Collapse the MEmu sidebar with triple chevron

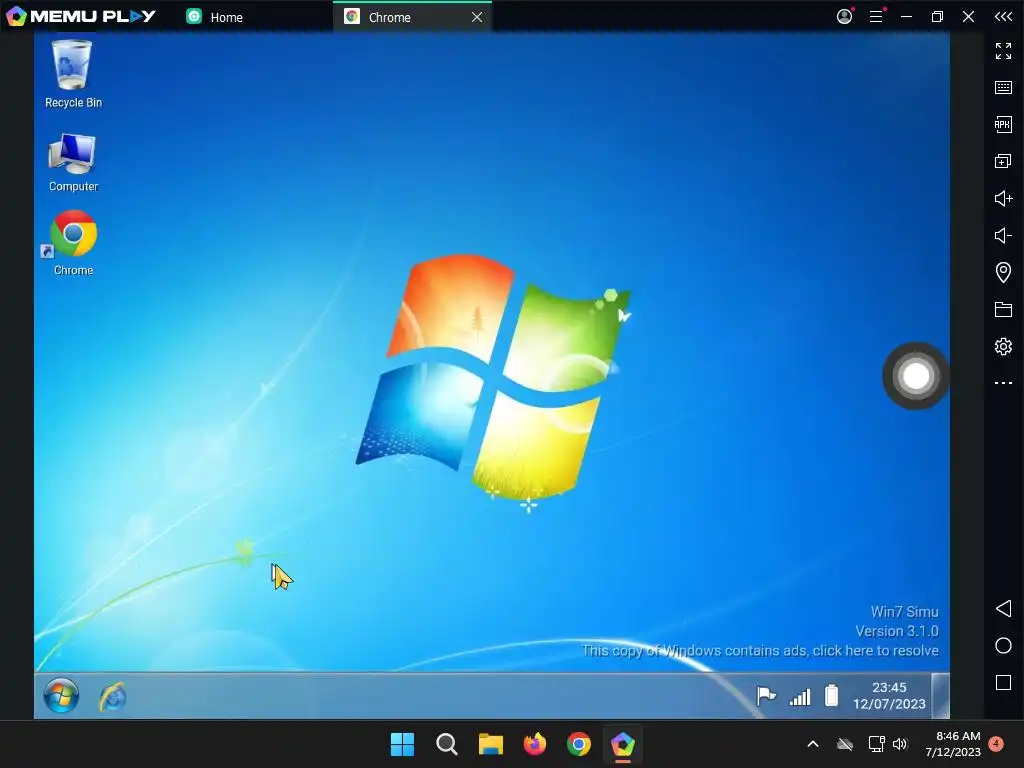1003,16
